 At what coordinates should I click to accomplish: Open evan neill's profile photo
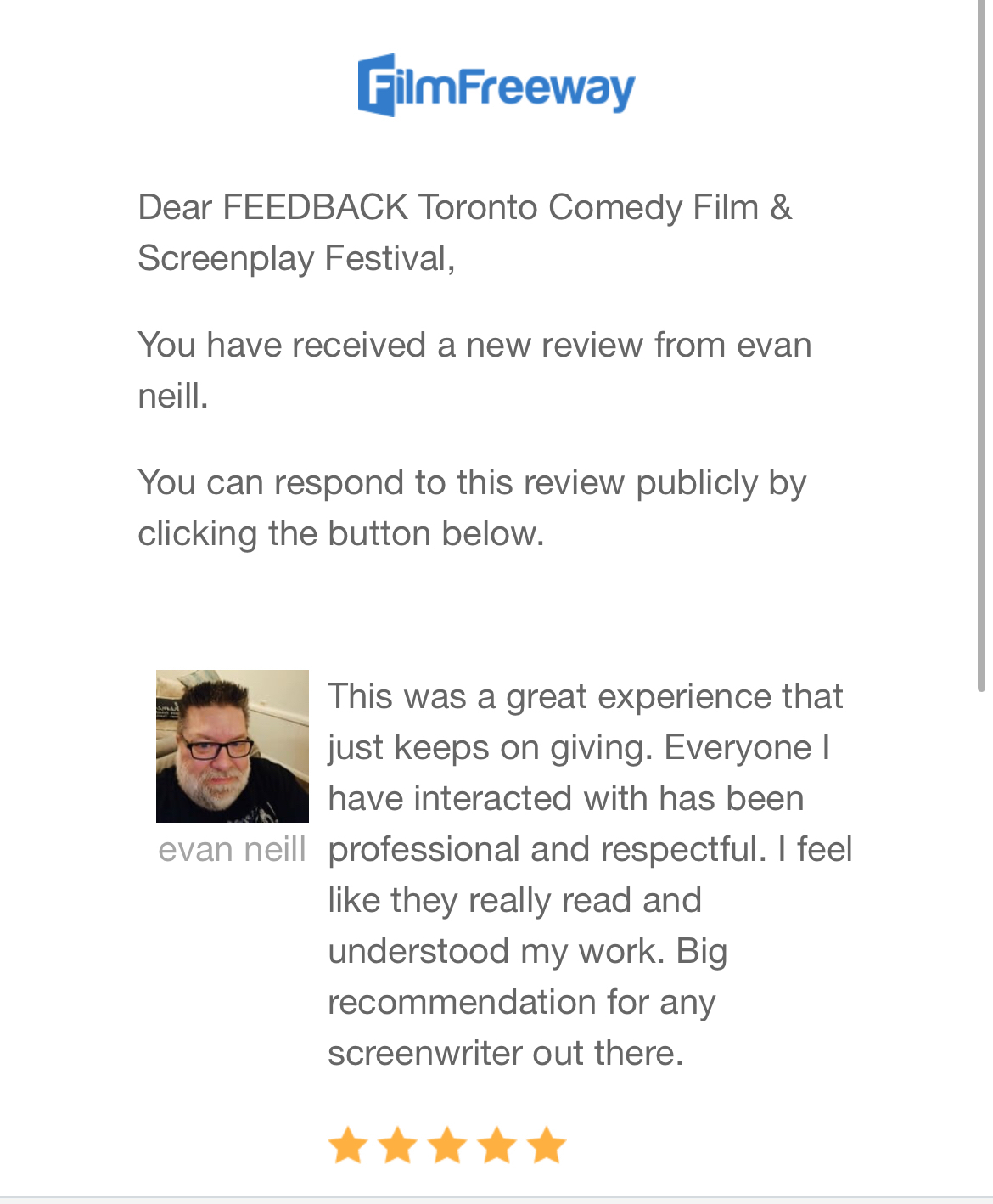(232, 745)
